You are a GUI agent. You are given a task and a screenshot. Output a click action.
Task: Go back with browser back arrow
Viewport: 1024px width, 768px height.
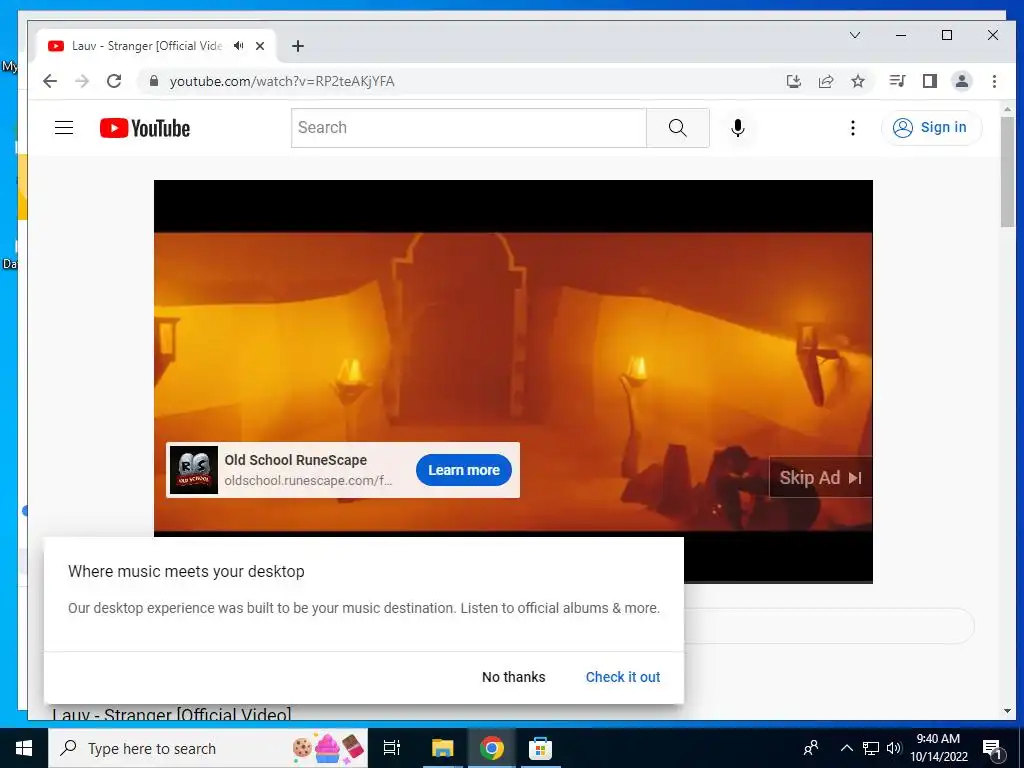50,81
